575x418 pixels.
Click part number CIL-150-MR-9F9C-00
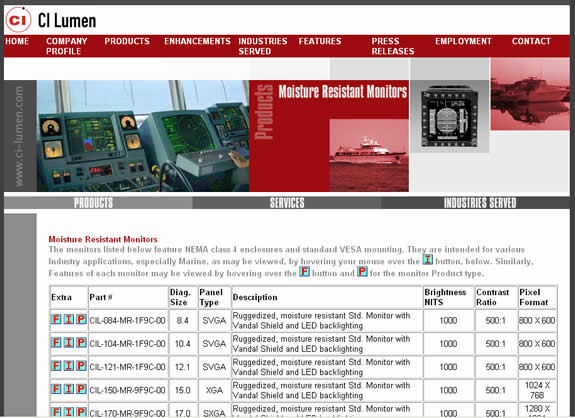tap(128, 390)
